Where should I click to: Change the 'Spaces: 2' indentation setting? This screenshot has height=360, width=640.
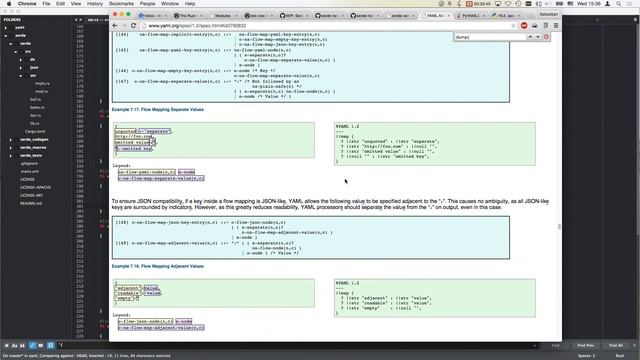(587, 356)
